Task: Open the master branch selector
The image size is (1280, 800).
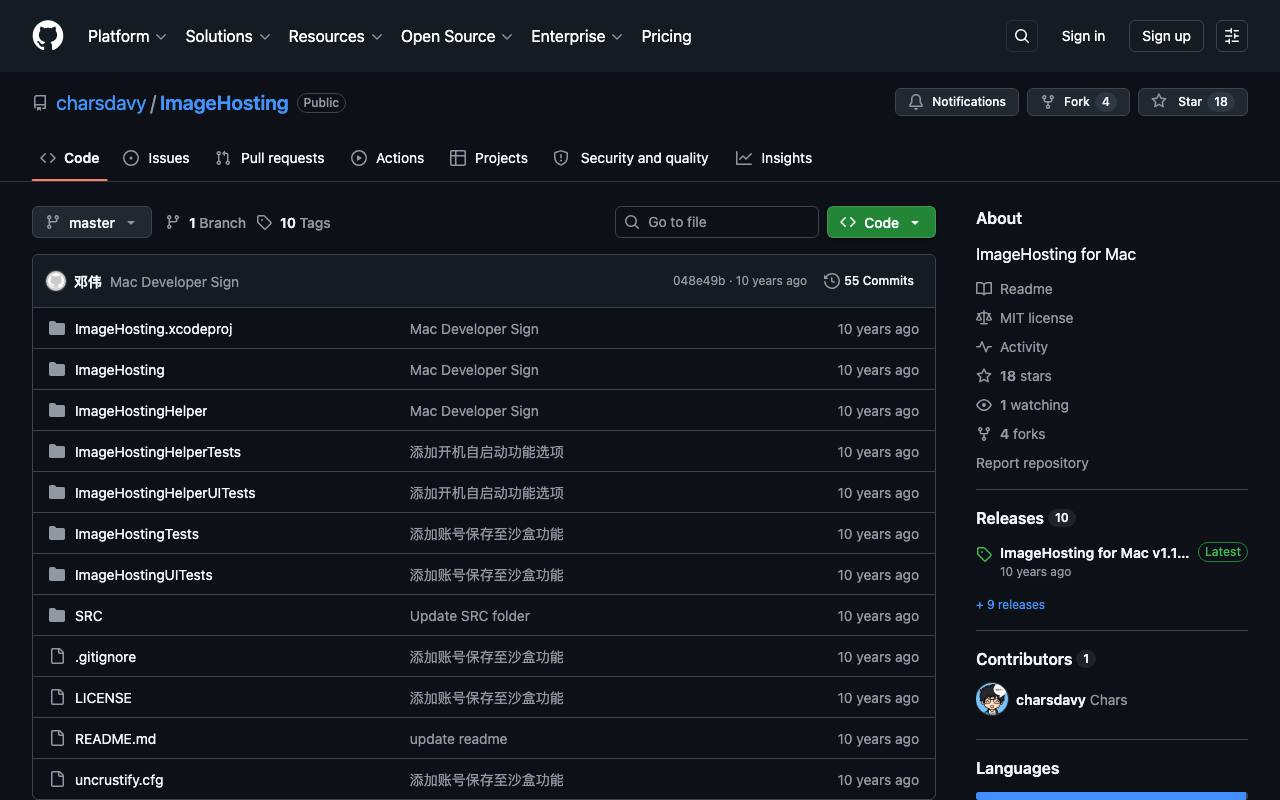Action: point(92,222)
